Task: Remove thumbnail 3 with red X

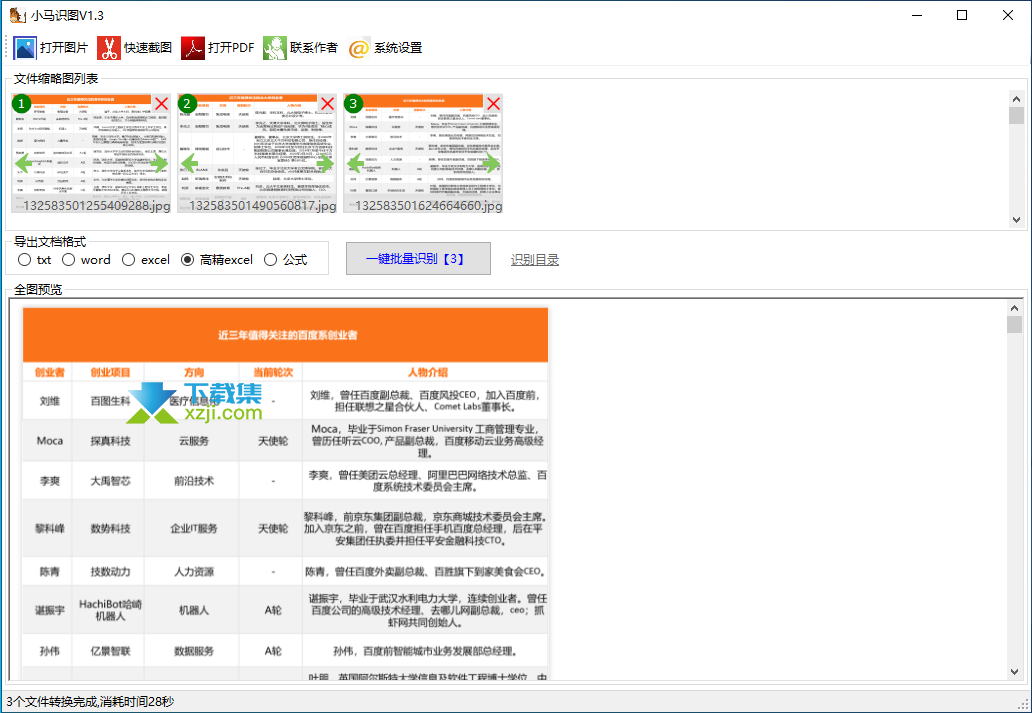Action: [493, 103]
